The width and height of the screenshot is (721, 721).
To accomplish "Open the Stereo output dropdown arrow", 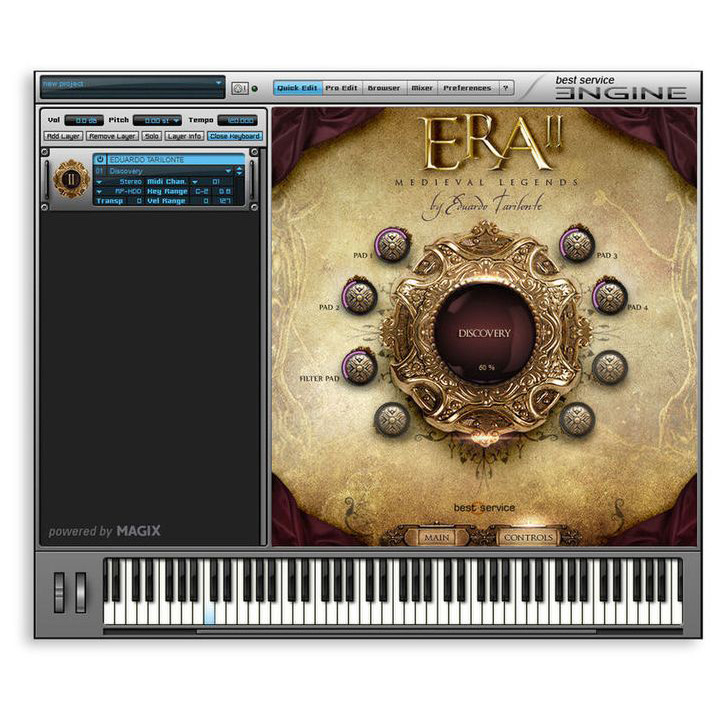I will coord(99,182).
